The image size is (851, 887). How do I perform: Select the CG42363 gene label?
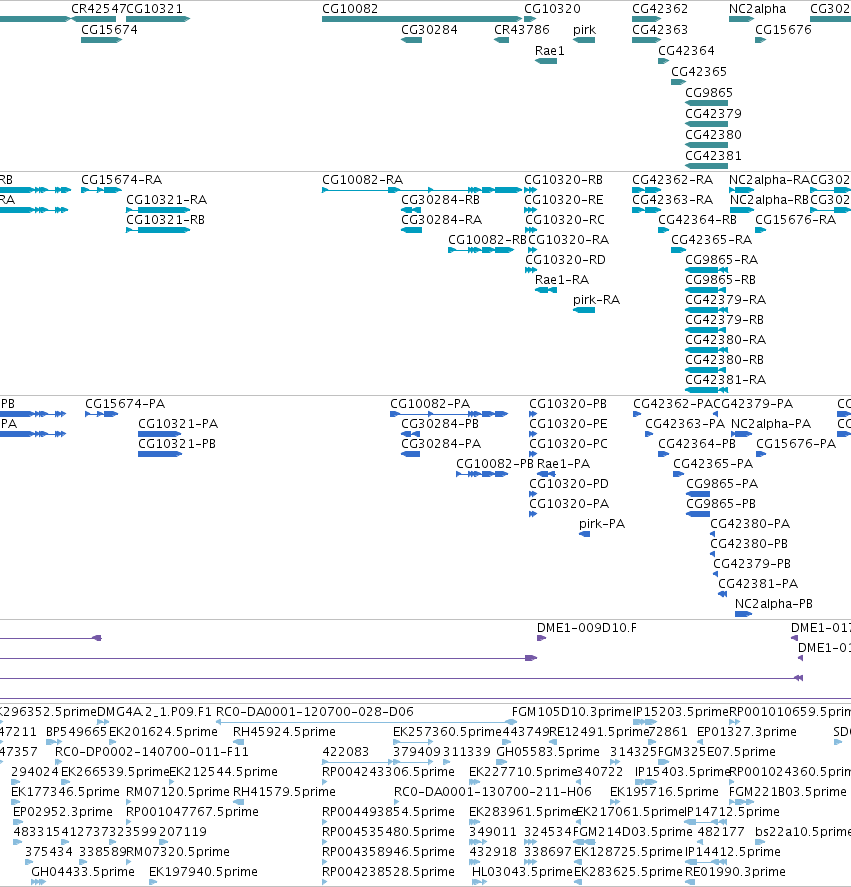(660, 29)
